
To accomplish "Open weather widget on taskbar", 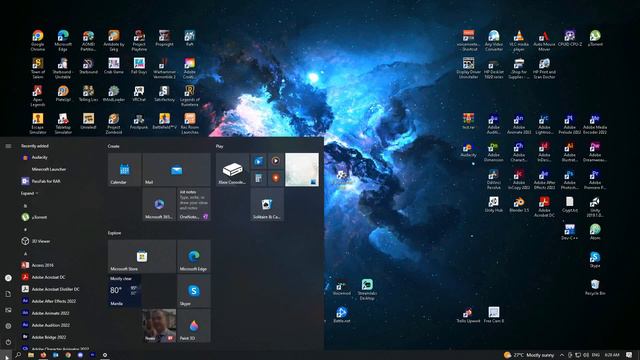I will coord(529,355).
